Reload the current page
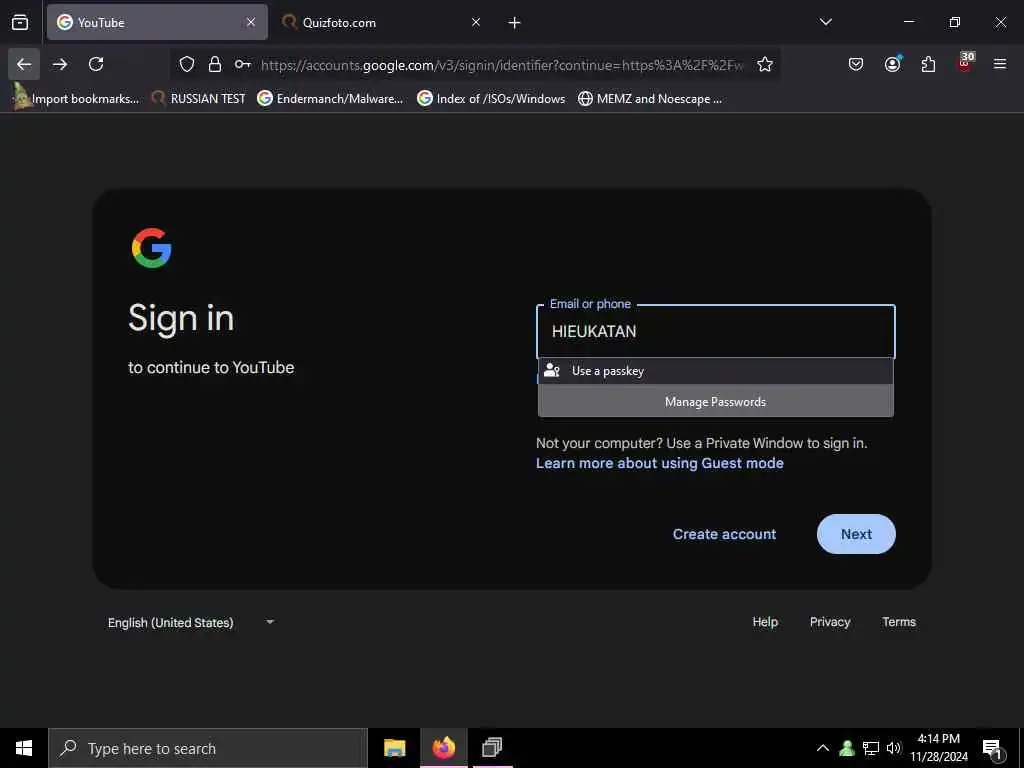 pyautogui.click(x=96, y=64)
